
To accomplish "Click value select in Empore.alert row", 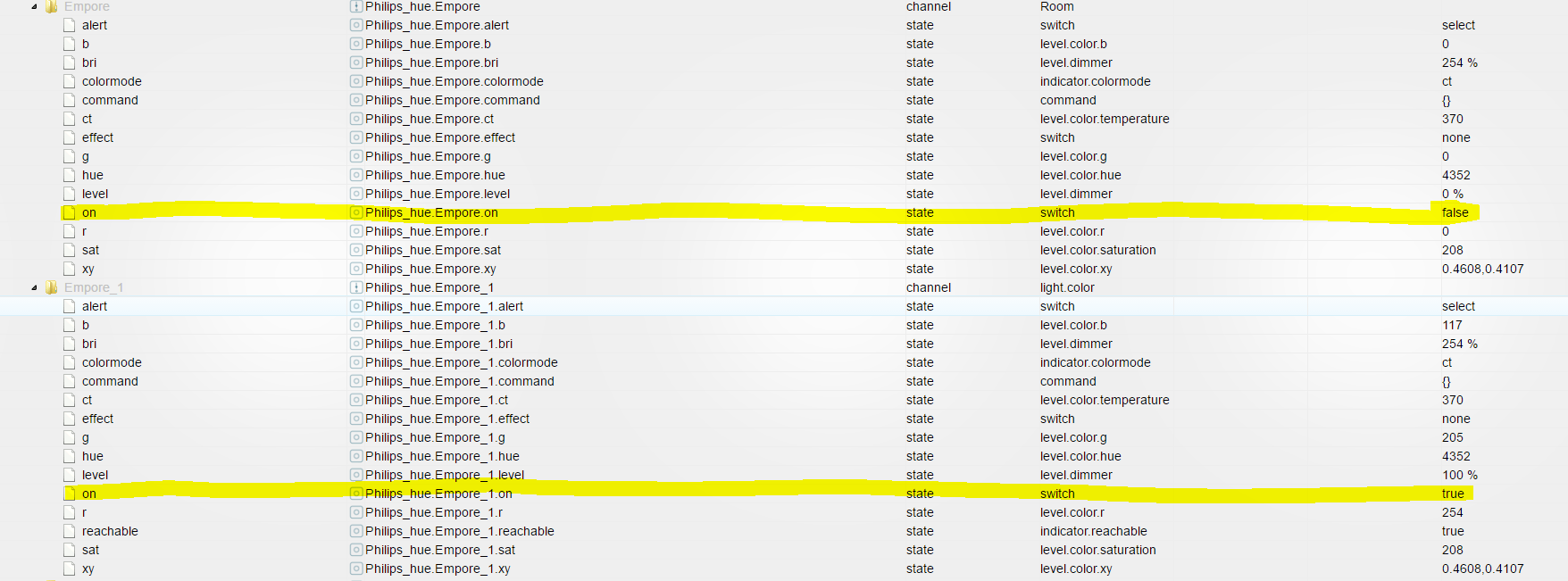I will 1458,25.
